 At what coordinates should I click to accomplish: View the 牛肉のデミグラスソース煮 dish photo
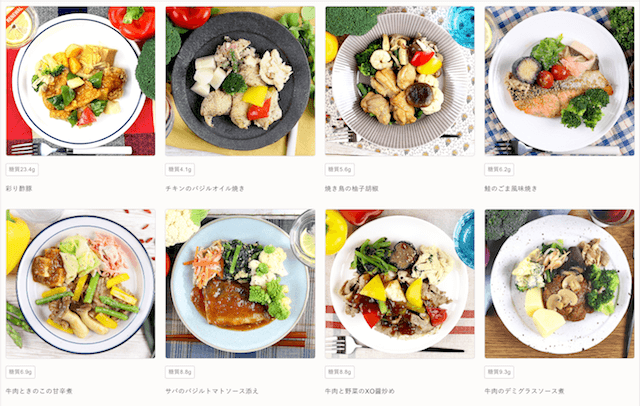[x=559, y=284]
